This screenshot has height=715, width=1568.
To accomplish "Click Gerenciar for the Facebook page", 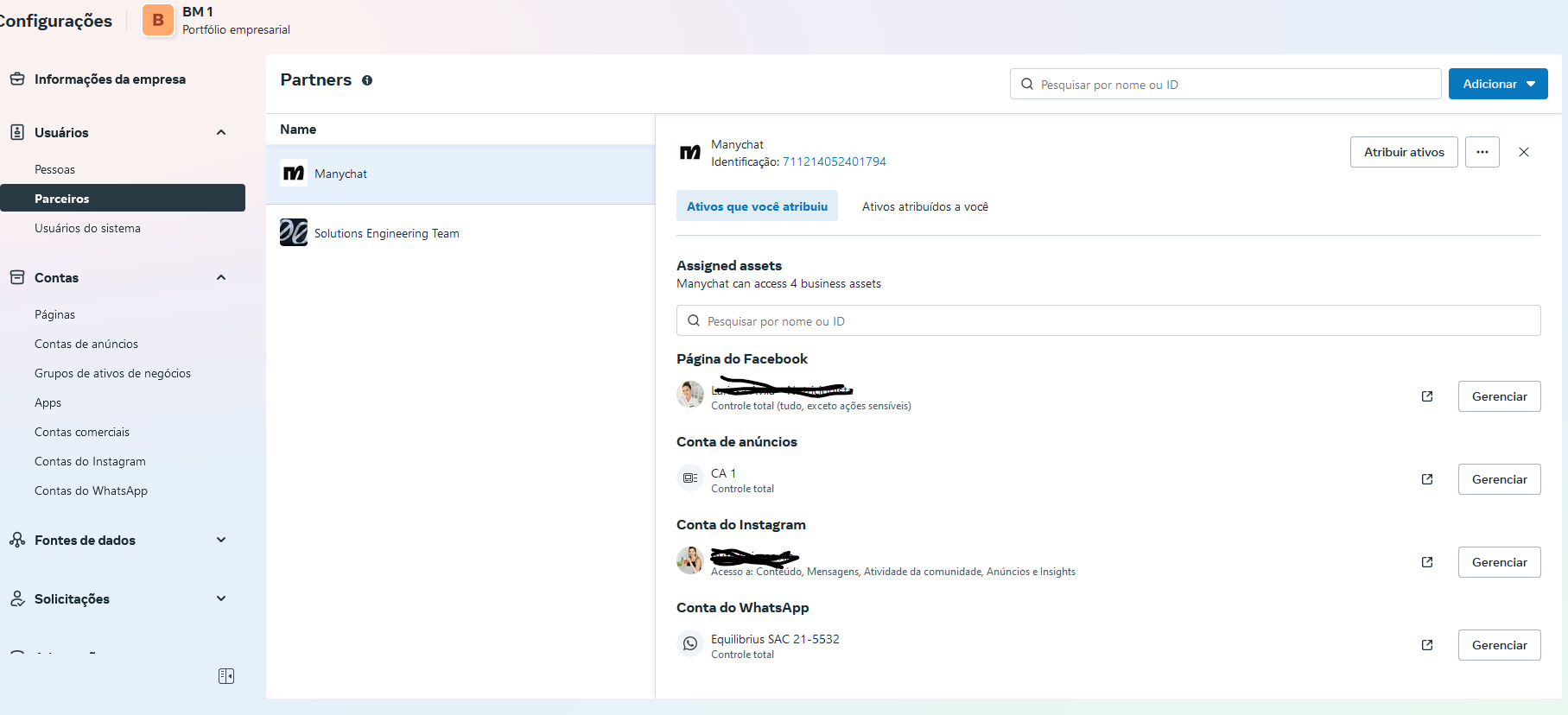I will tap(1499, 396).
